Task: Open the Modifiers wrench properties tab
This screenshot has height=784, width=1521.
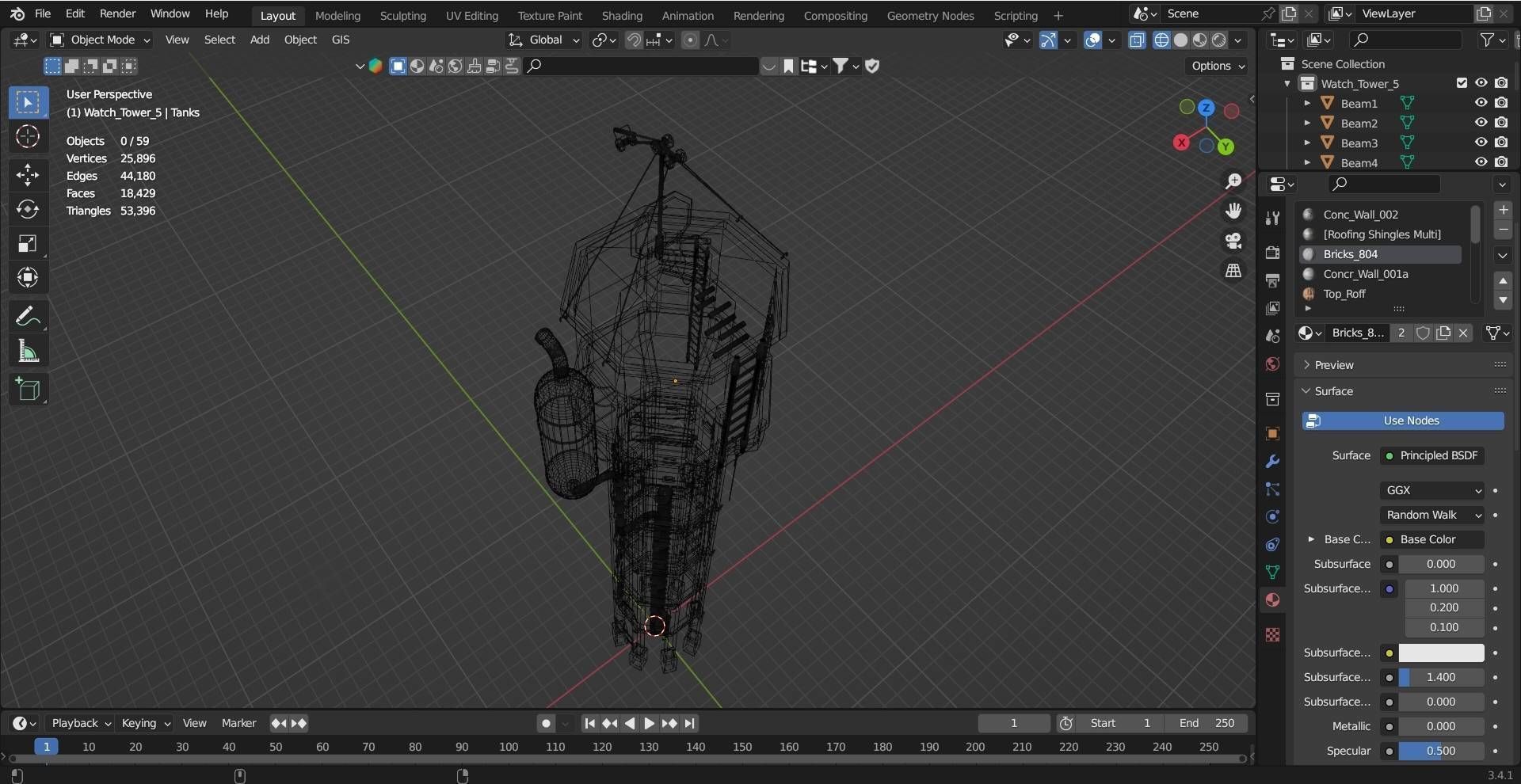Action: [x=1272, y=462]
